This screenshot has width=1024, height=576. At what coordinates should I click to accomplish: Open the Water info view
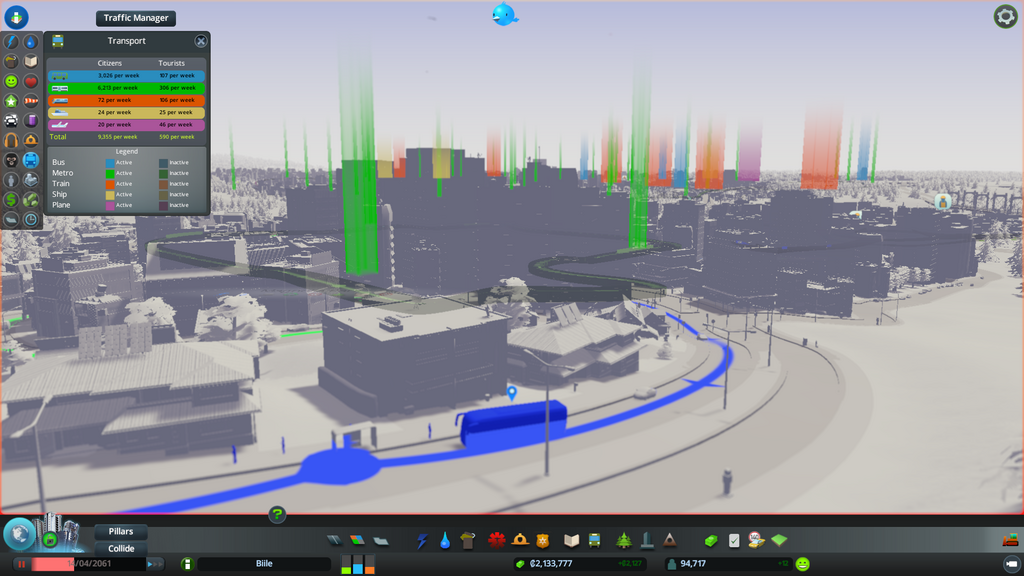click(x=31, y=42)
